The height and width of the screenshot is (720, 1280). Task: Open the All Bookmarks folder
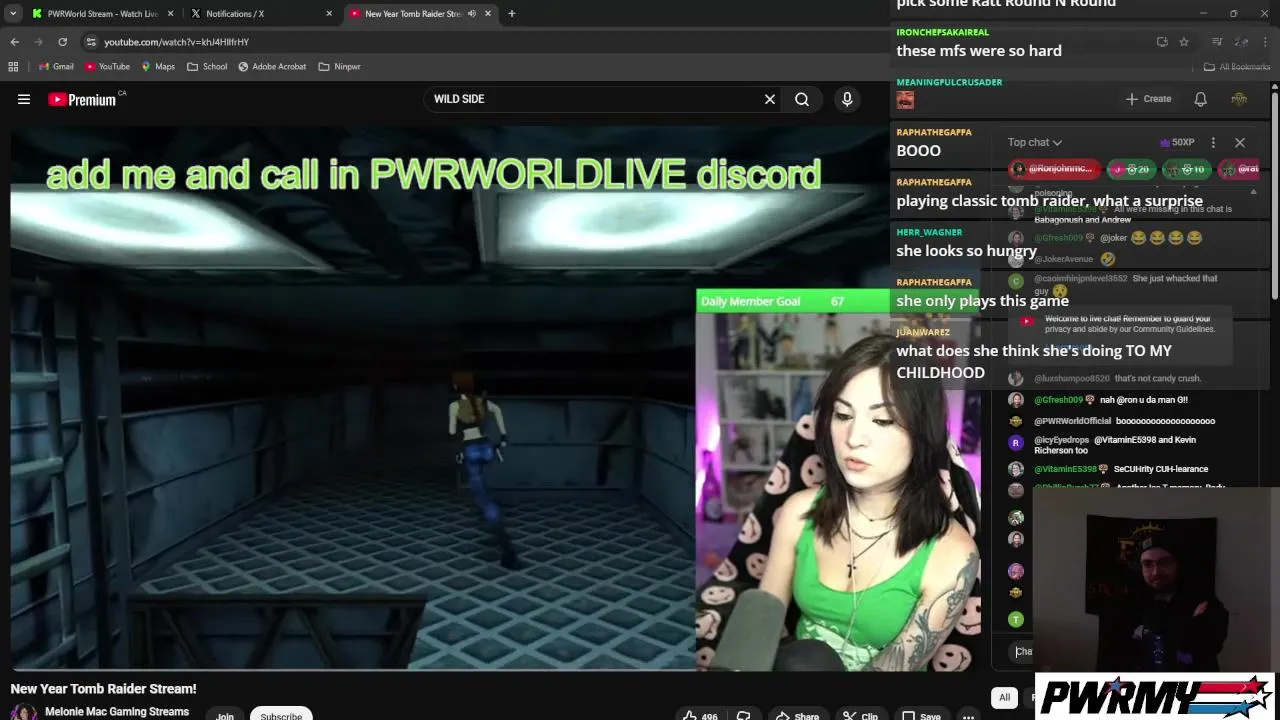click(1237, 67)
